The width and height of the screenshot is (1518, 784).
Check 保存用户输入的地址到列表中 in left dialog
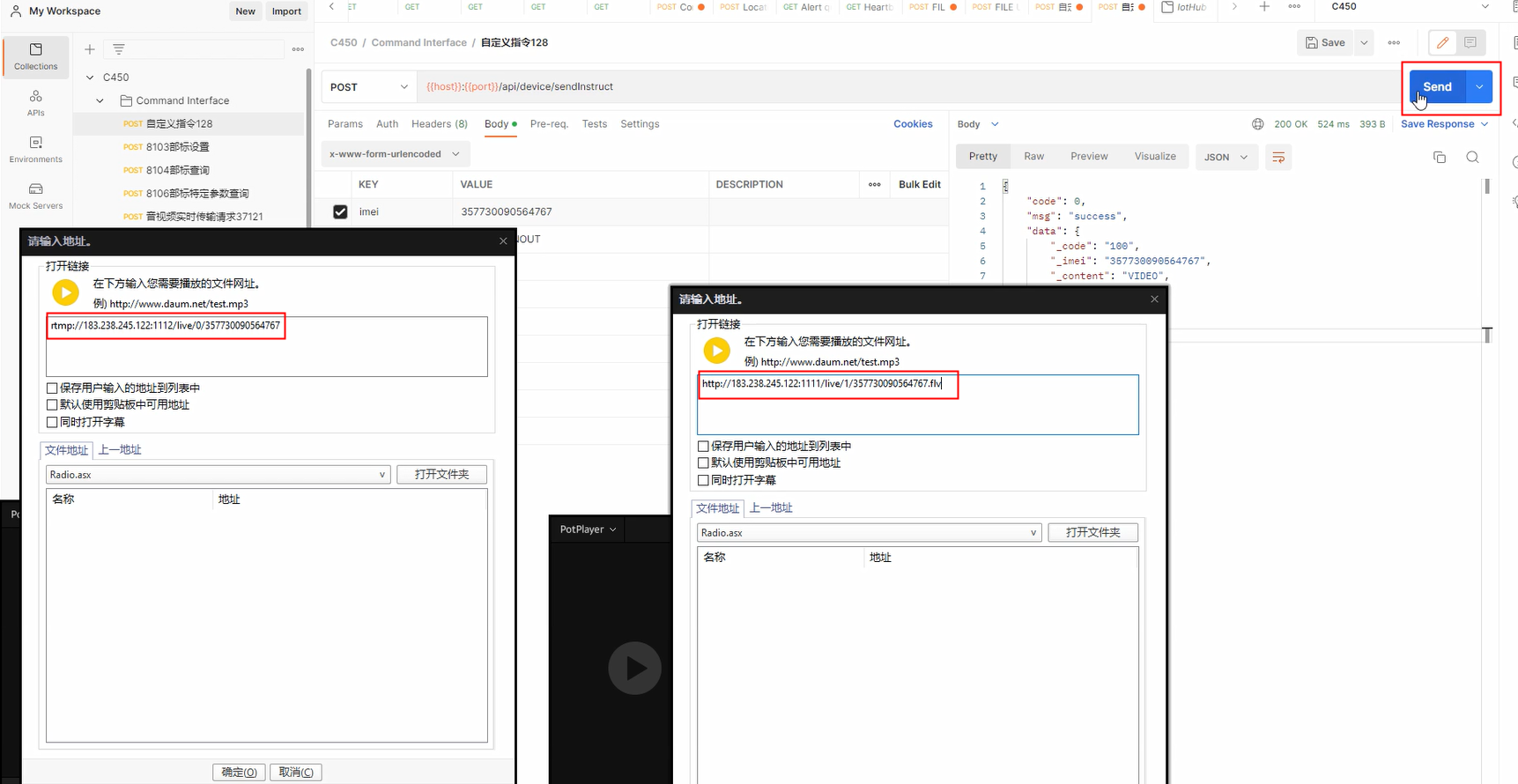tap(52, 388)
